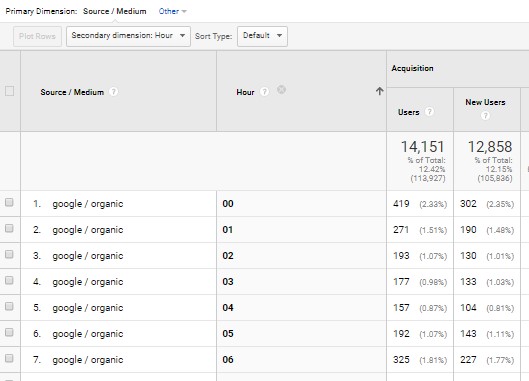This screenshot has width=529, height=381.
Task: Click the ascending sort arrow in Hour column
Action: (x=379, y=91)
